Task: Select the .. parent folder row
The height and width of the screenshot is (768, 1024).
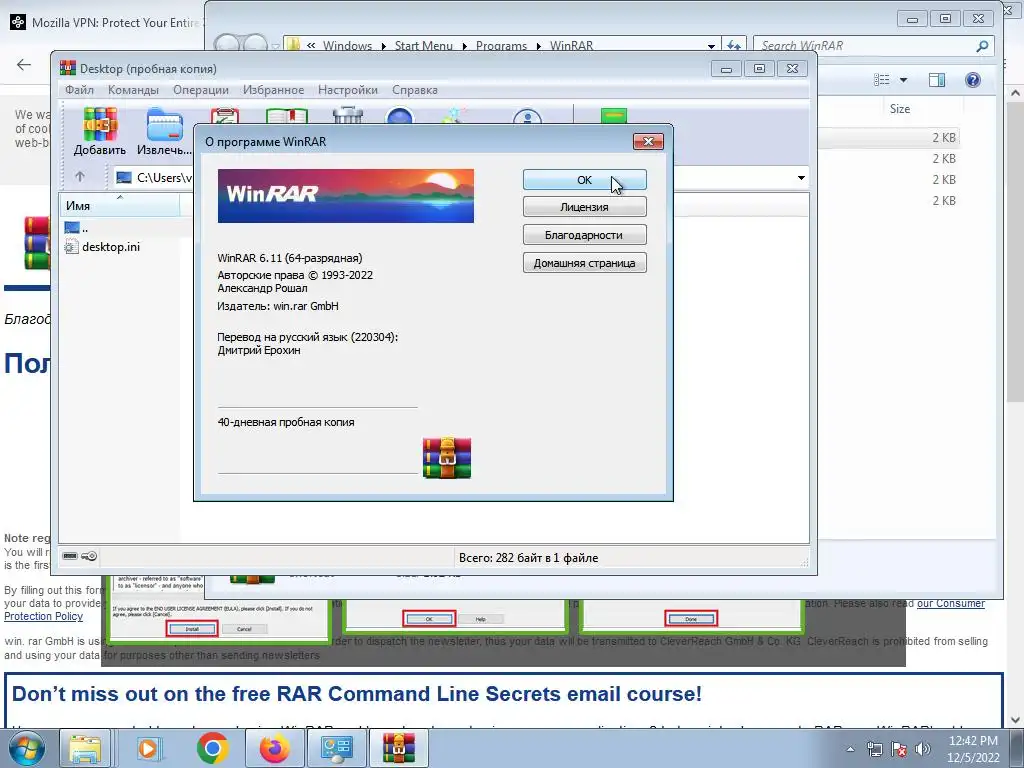Action: coord(76,227)
